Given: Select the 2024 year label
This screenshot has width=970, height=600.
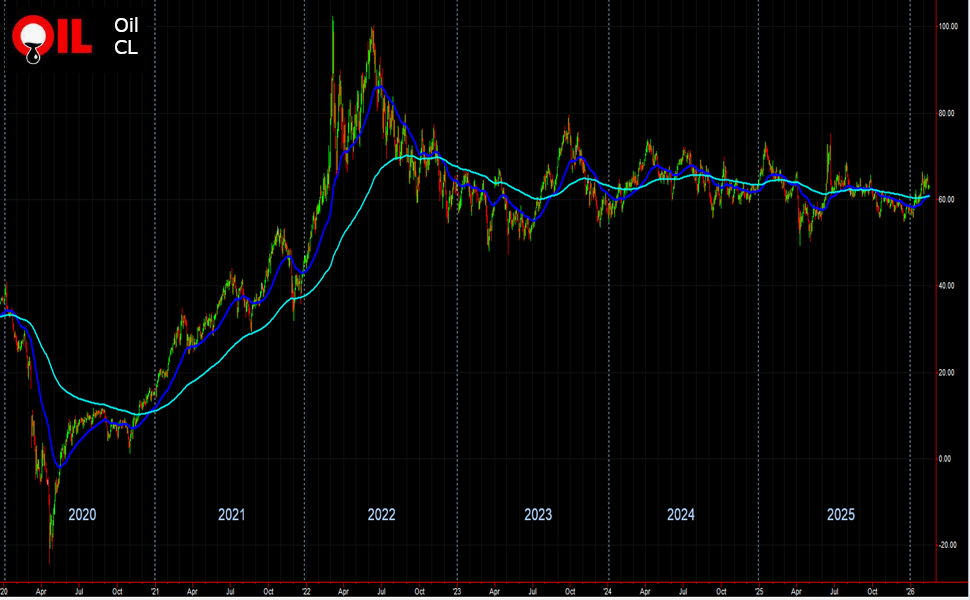Looking at the screenshot, I should (x=681, y=515).
